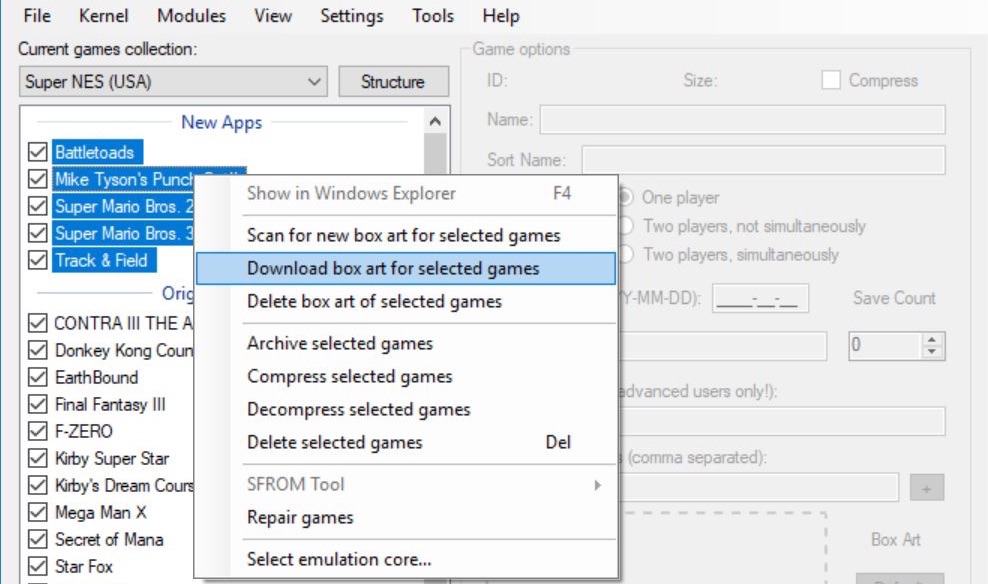Uncheck the Kirby Super Star checkbox
988x584 pixels.
(x=38, y=459)
